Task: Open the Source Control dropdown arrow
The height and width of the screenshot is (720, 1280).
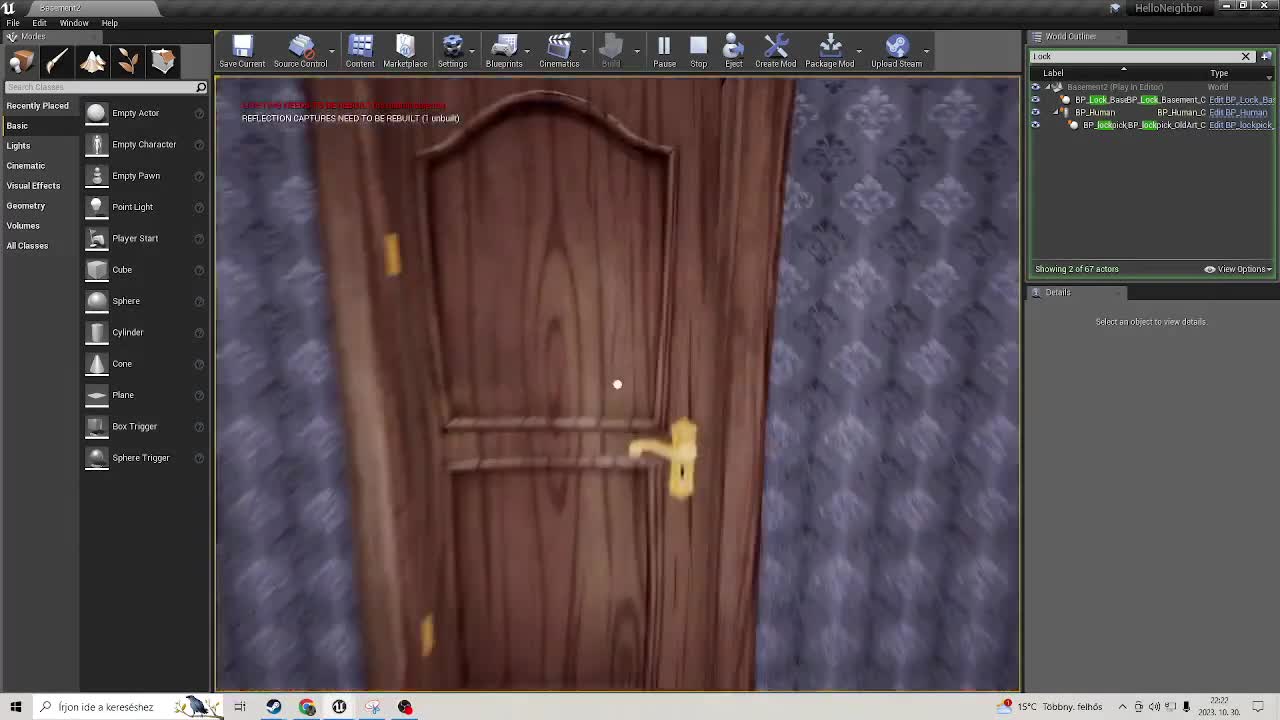Action: 332,50
